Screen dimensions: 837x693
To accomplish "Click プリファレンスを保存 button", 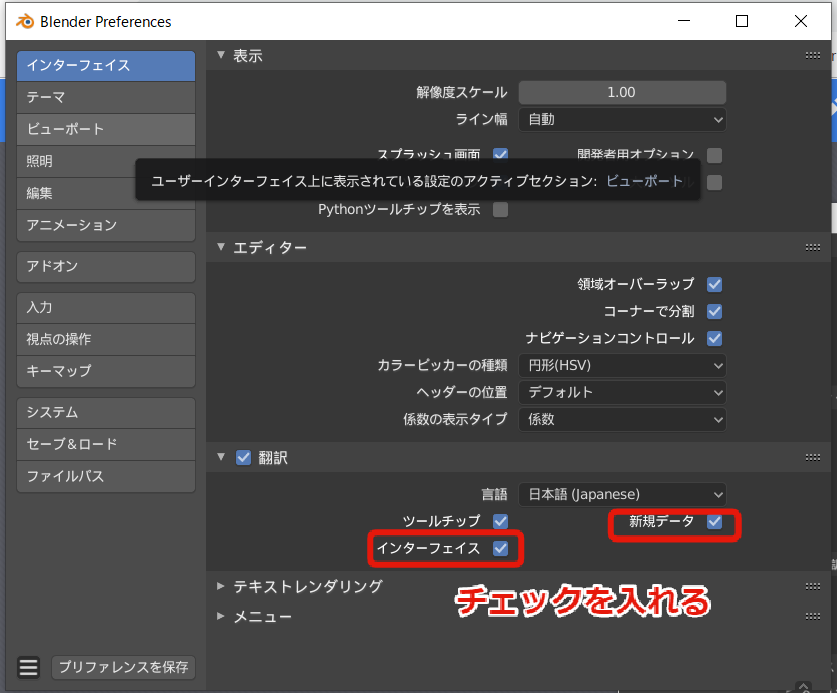I will coord(123,667).
